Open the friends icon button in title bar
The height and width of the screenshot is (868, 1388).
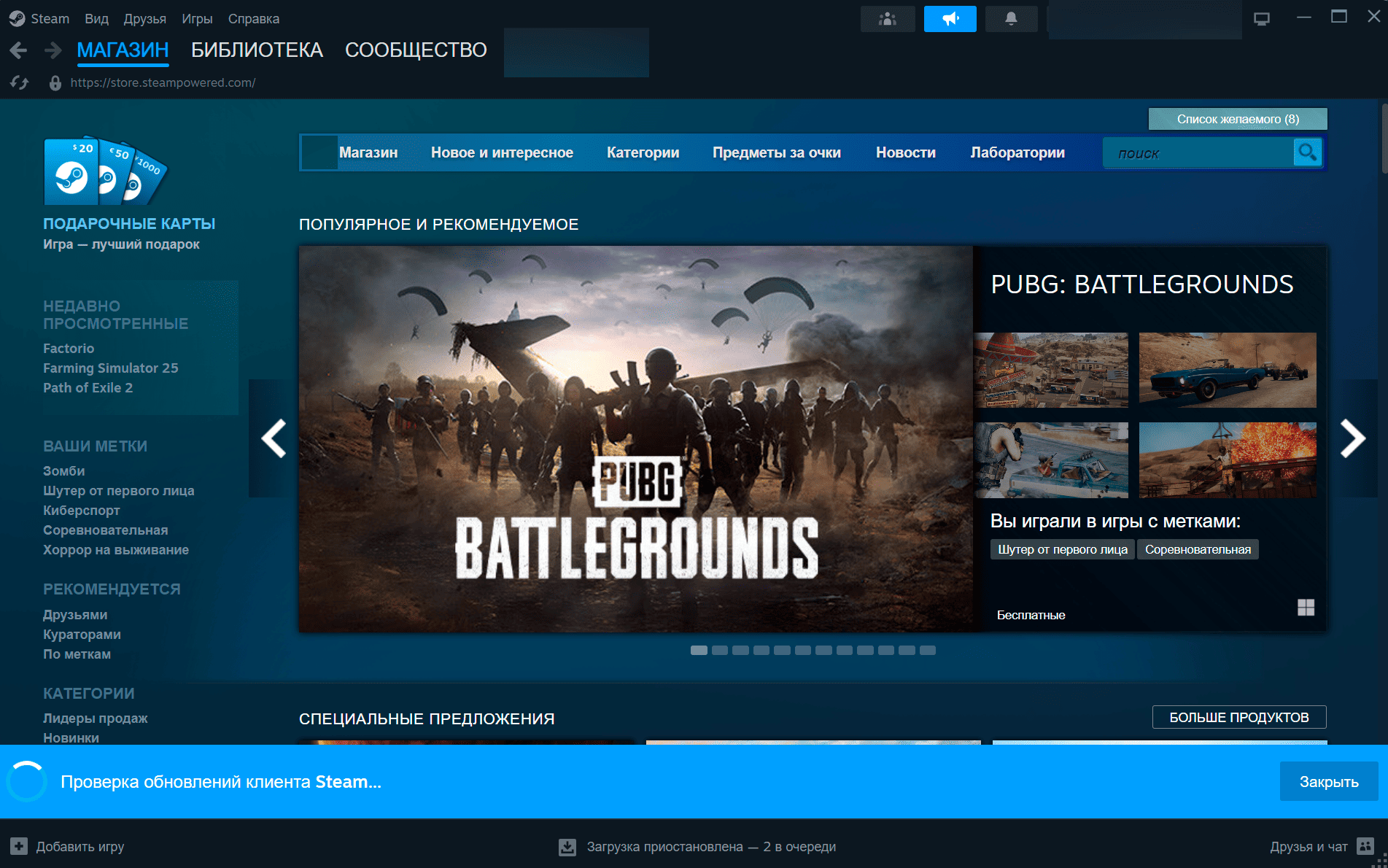[x=888, y=19]
